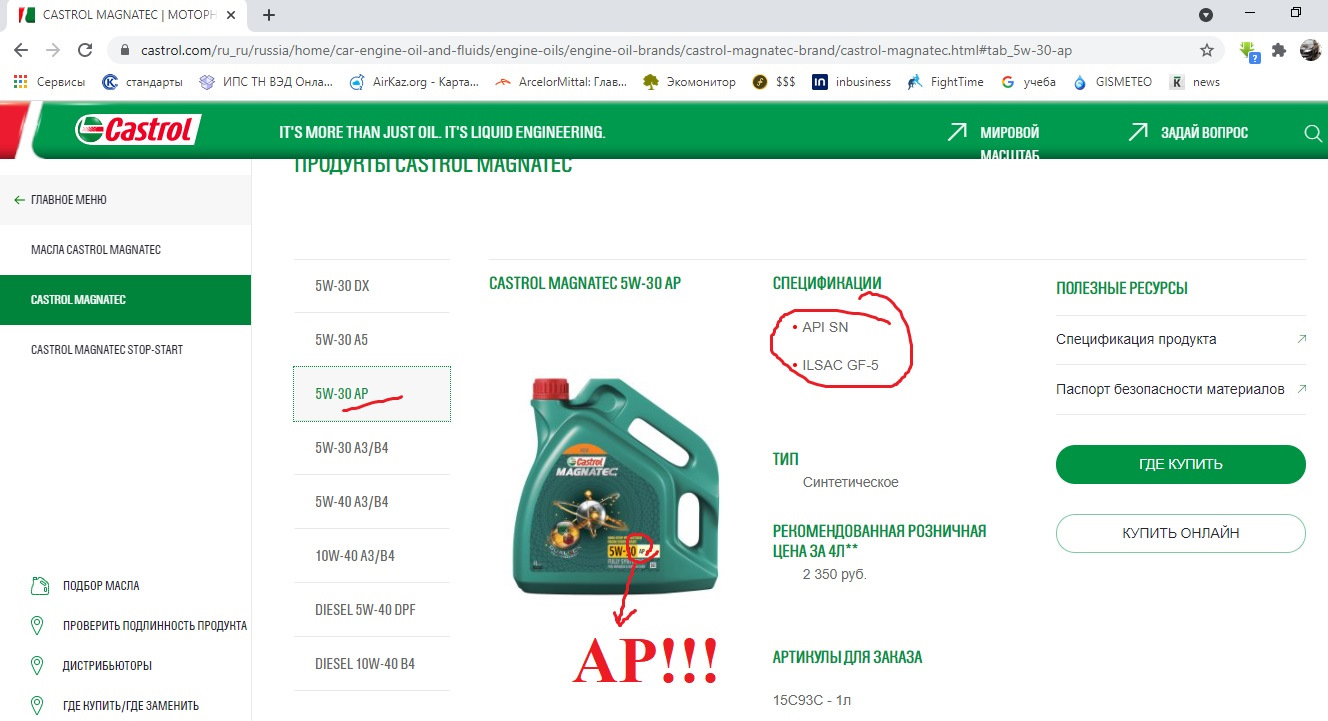Viewport: 1328px width, 721px height.
Task: Open the ArcelorMittal bookmark
Action: point(559,82)
